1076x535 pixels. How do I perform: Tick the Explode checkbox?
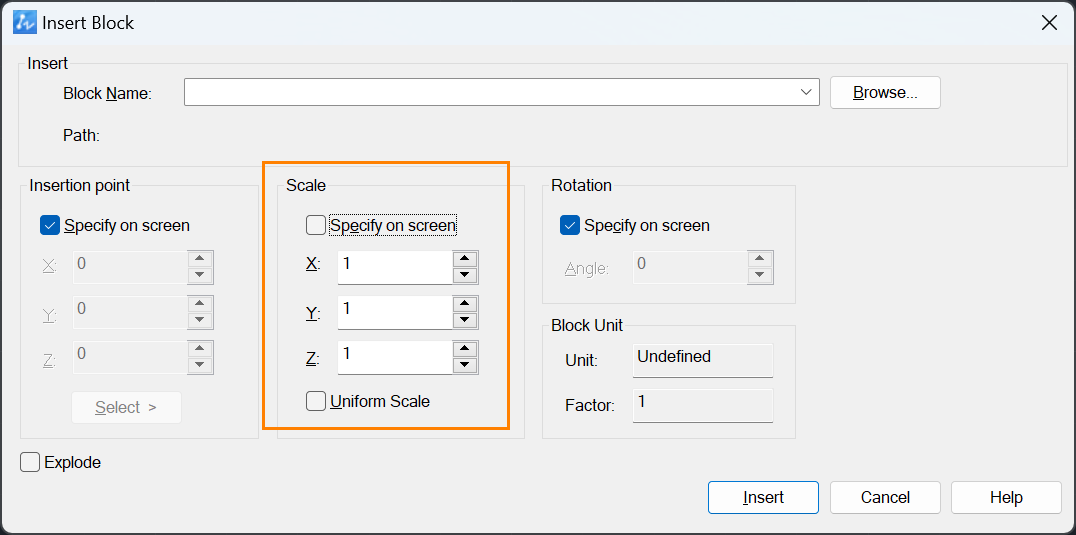(x=30, y=462)
